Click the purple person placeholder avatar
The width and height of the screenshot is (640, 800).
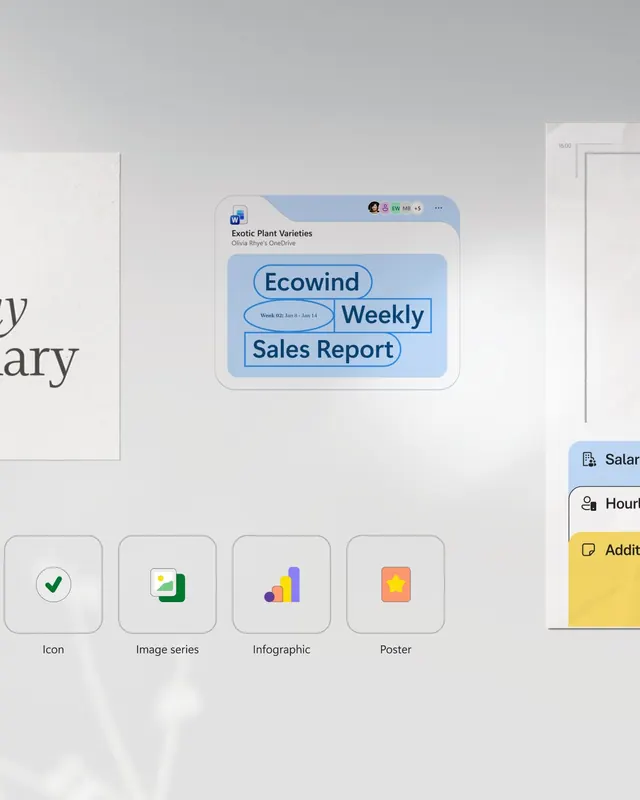(x=385, y=208)
